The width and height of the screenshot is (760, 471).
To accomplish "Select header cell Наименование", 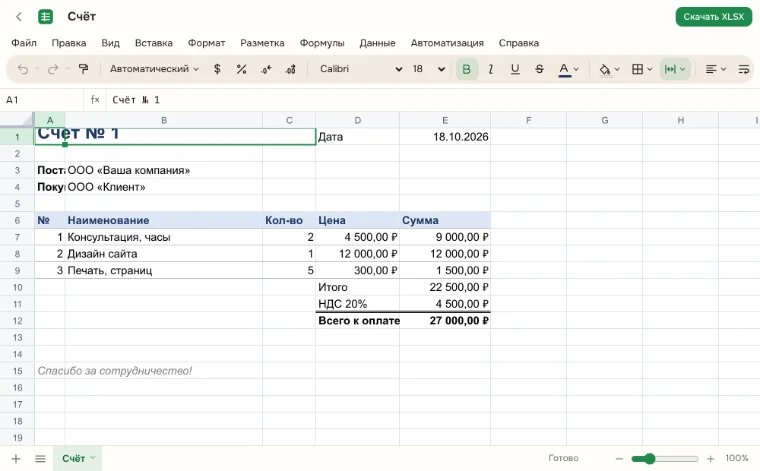I will click(x=164, y=220).
